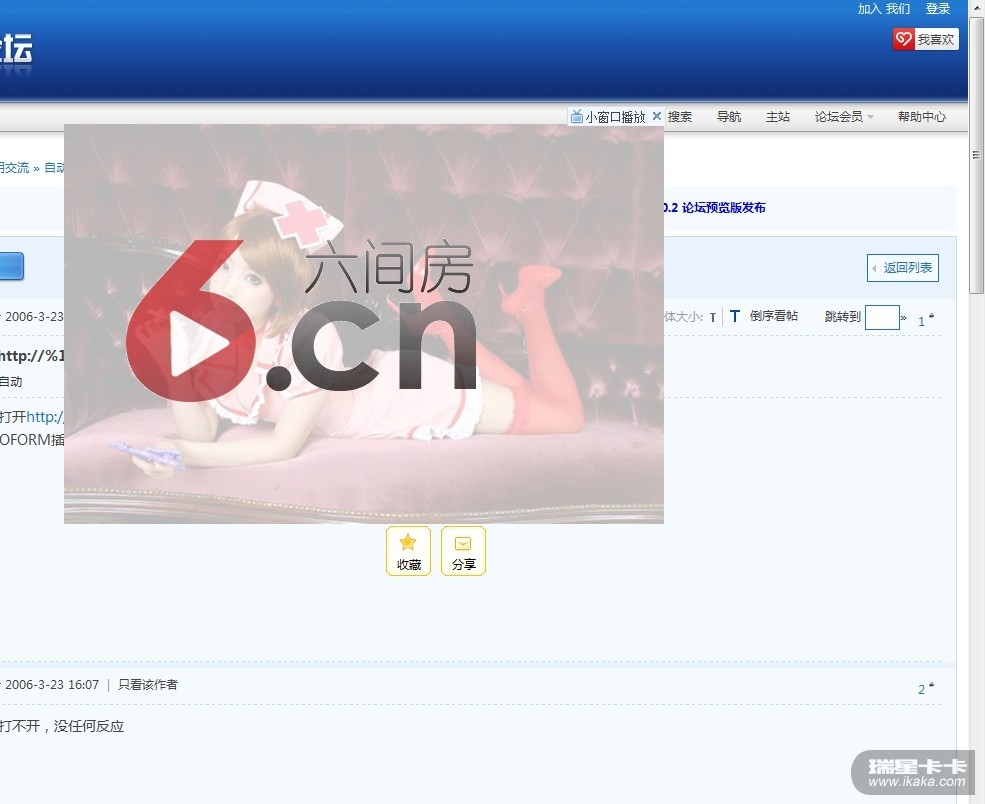Expand the 论坛会员 dropdown

tap(844, 117)
